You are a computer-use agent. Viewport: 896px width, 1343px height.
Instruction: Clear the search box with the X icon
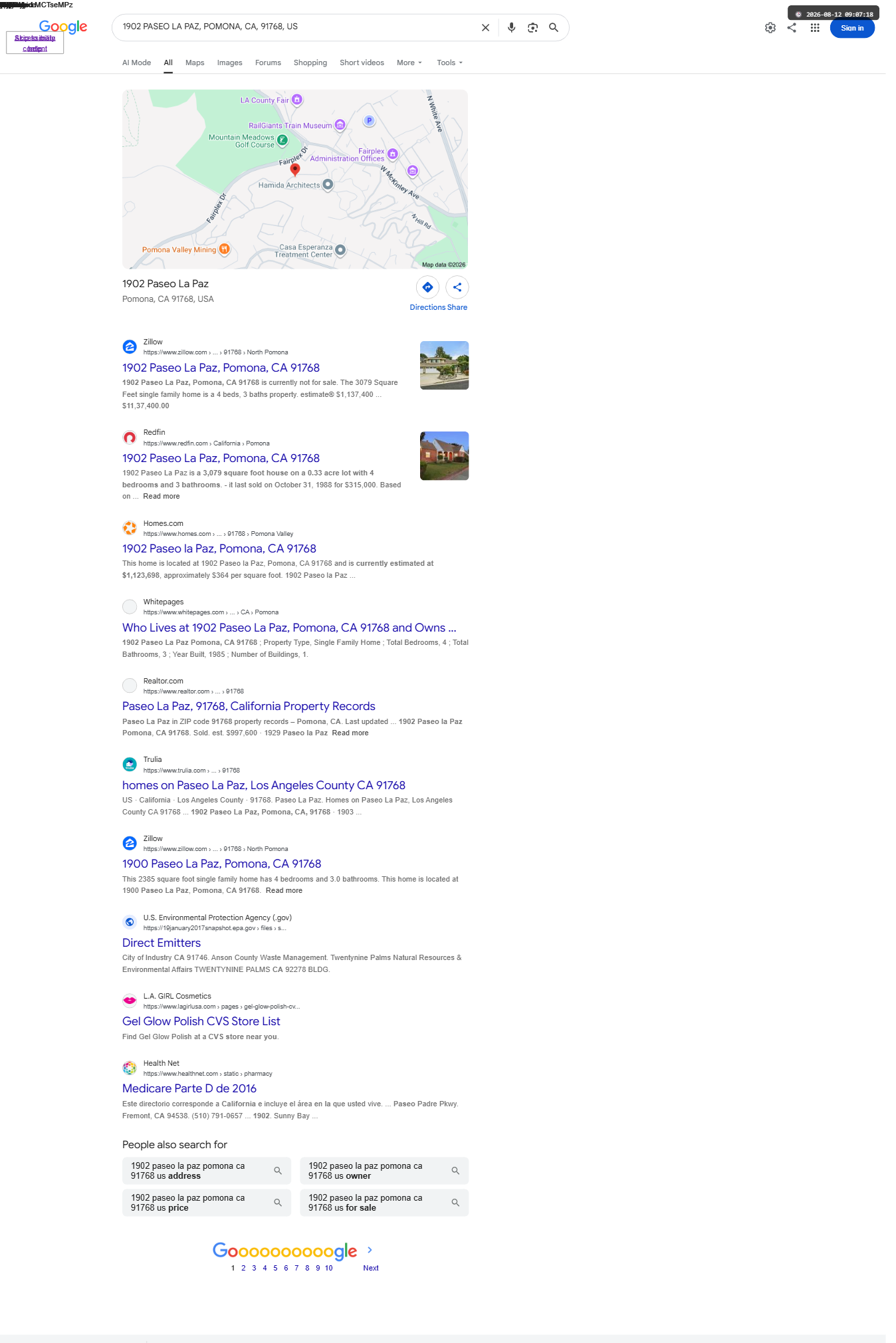tap(485, 28)
